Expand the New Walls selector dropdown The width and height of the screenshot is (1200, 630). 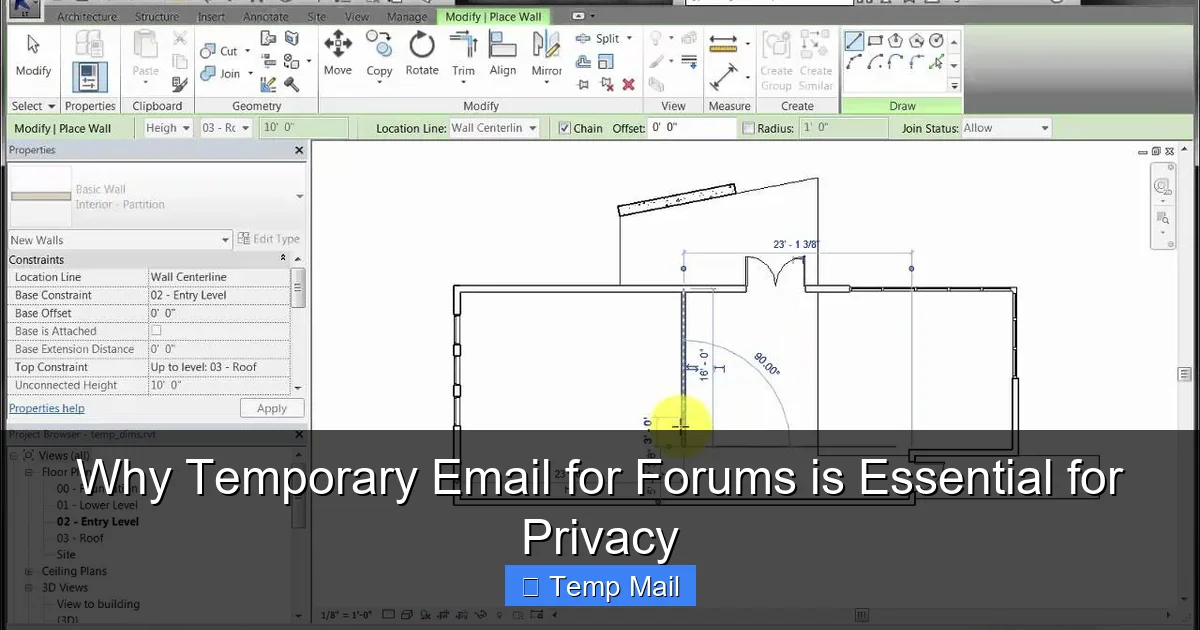225,240
